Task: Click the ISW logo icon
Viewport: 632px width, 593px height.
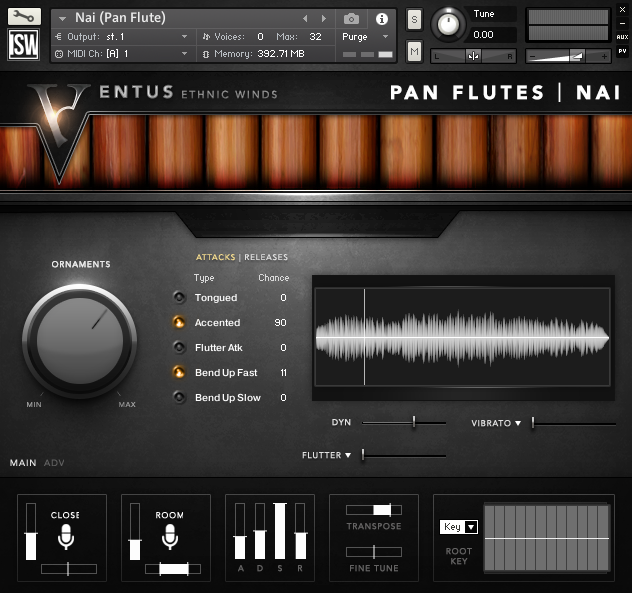Action: (x=24, y=45)
